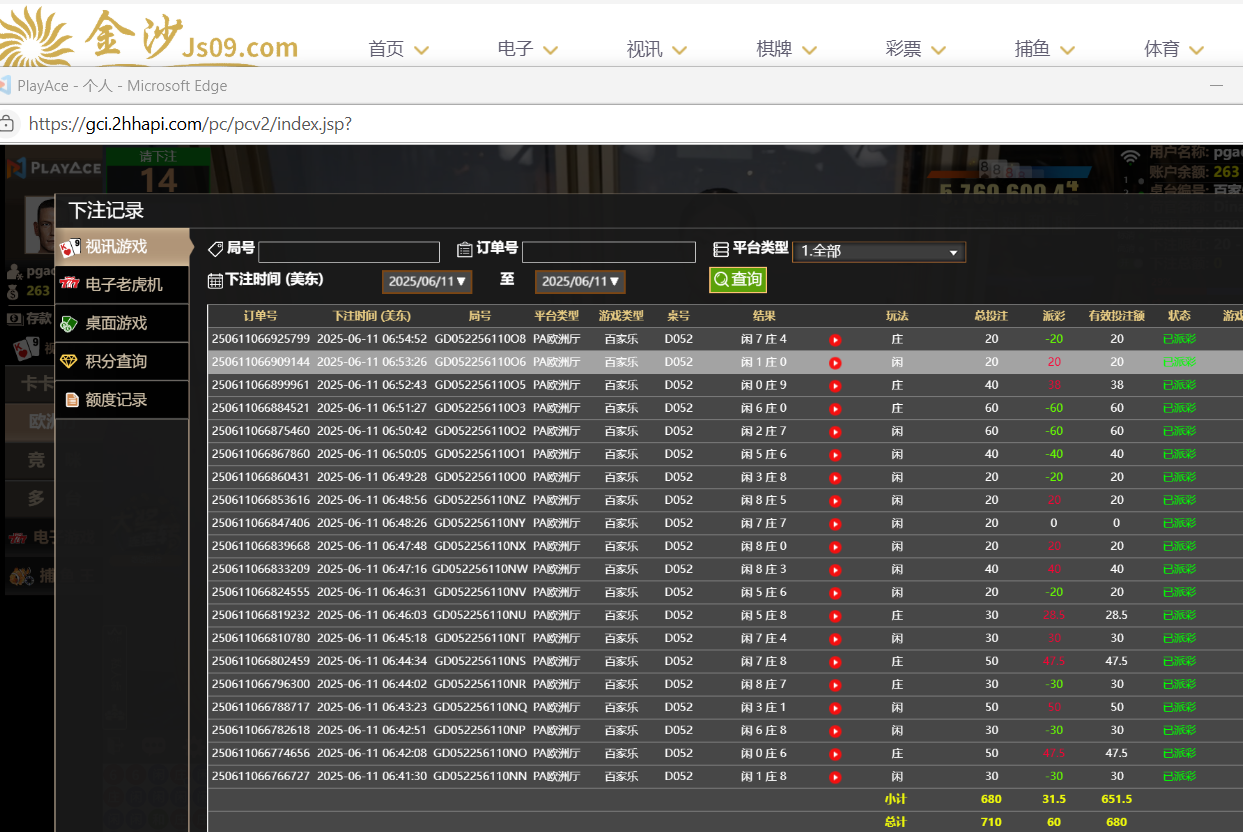Open 积分查询 points lookup
The height and width of the screenshot is (832, 1243).
click(122, 361)
